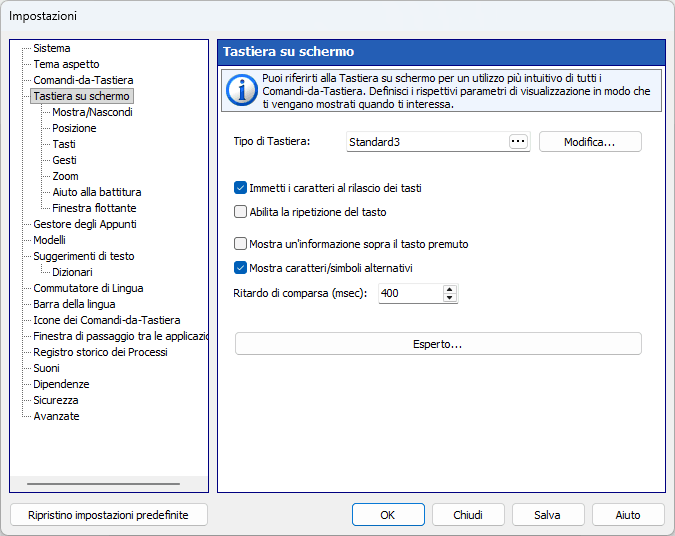
Task: Select Suggerimenti di testo
Action: [x=84, y=256]
